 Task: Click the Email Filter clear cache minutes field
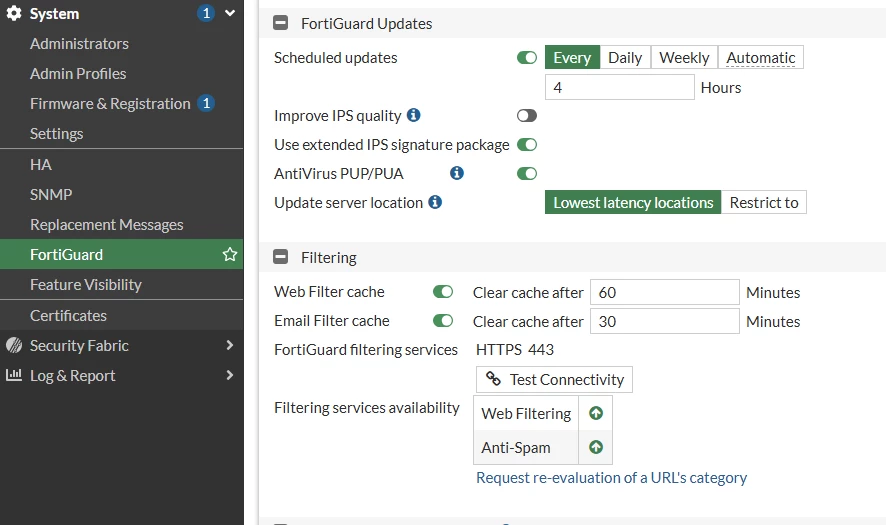[x=664, y=321]
